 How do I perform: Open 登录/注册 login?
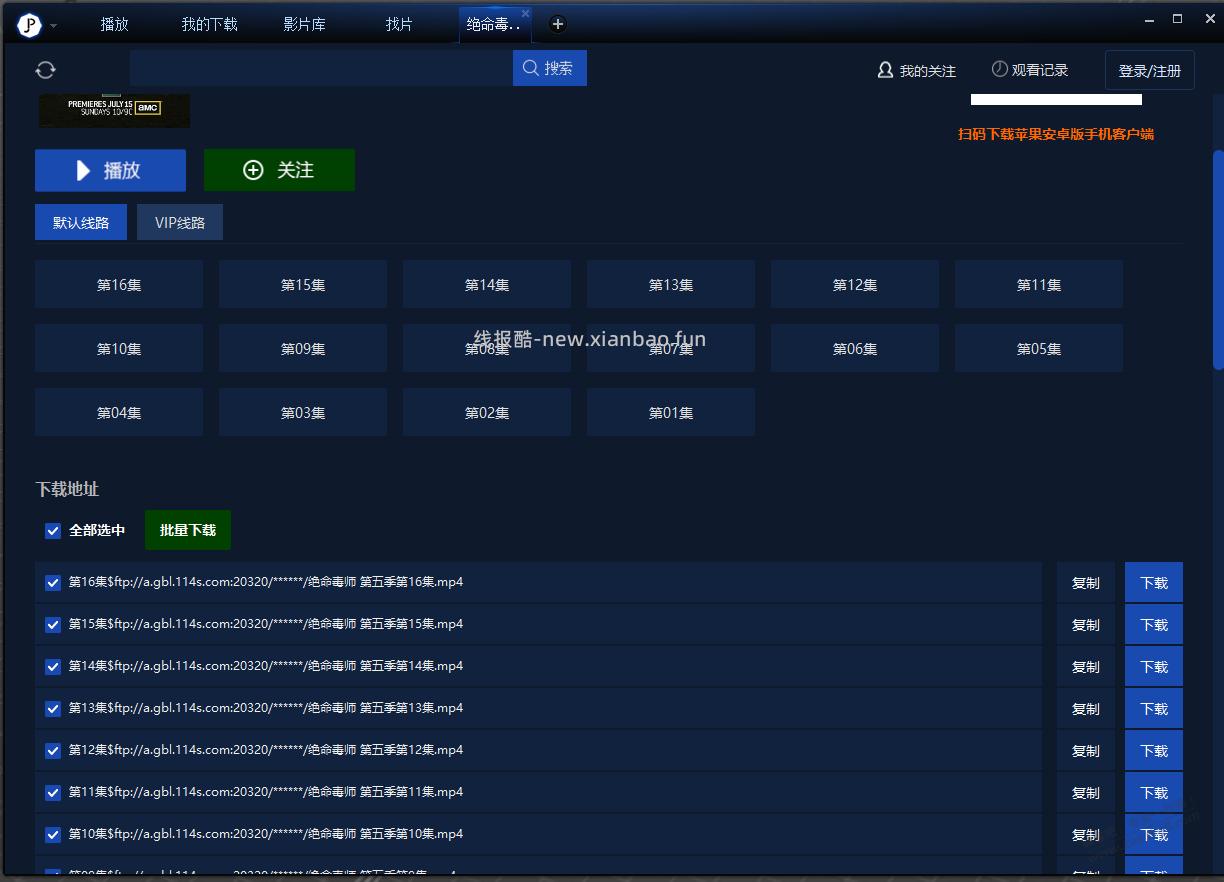[1150, 71]
